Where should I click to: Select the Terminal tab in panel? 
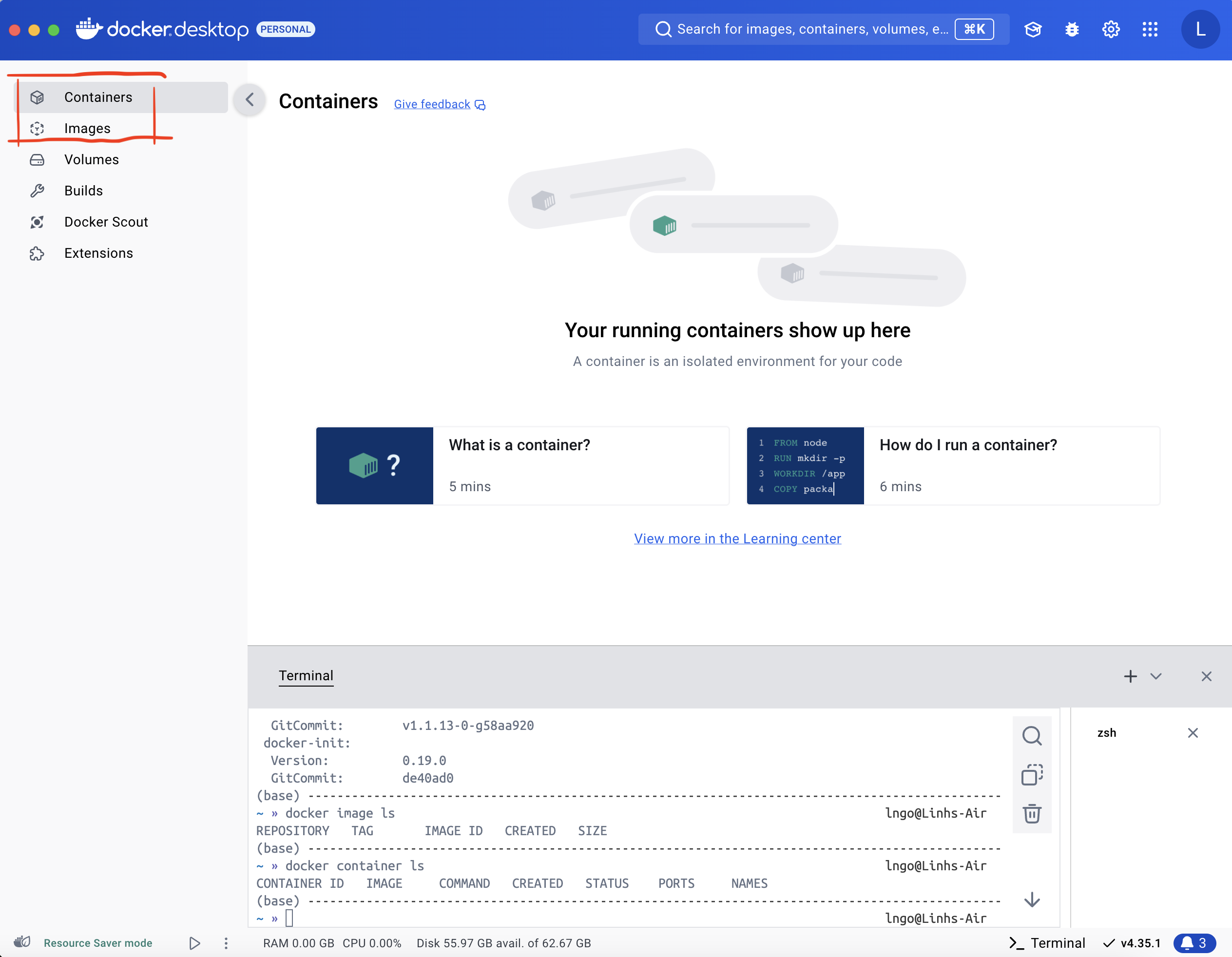pos(306,675)
